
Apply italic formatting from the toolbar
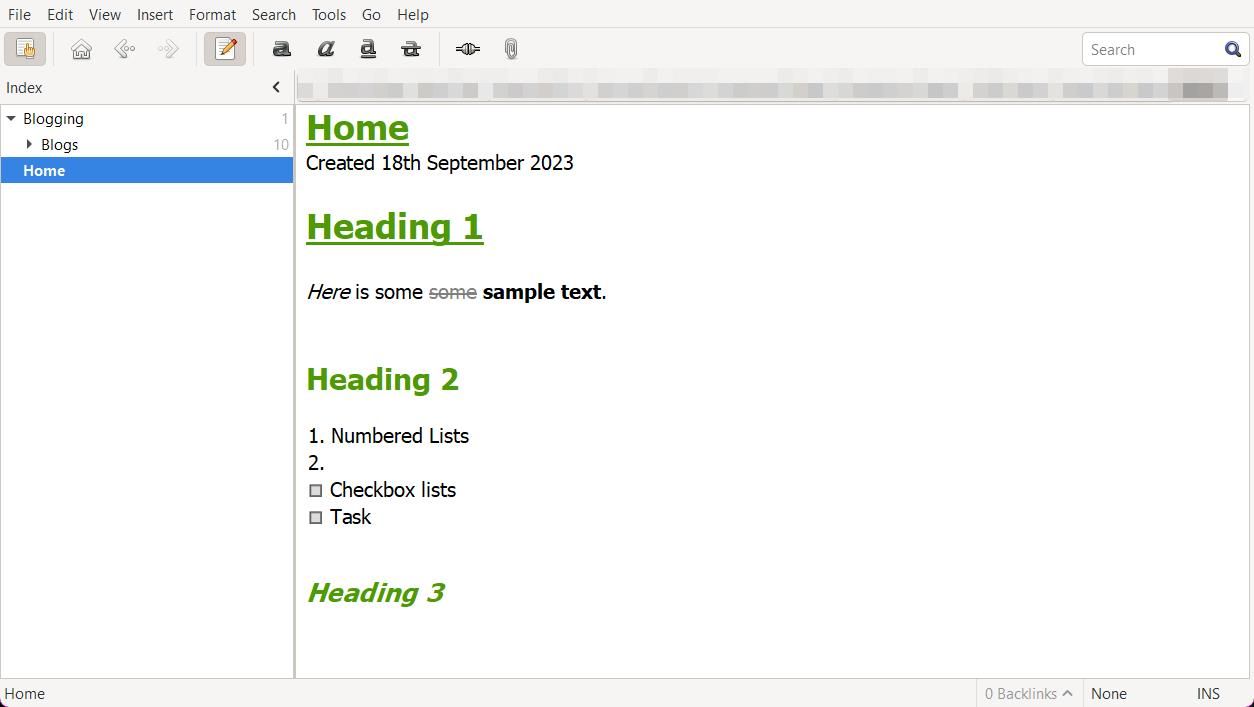click(326, 49)
